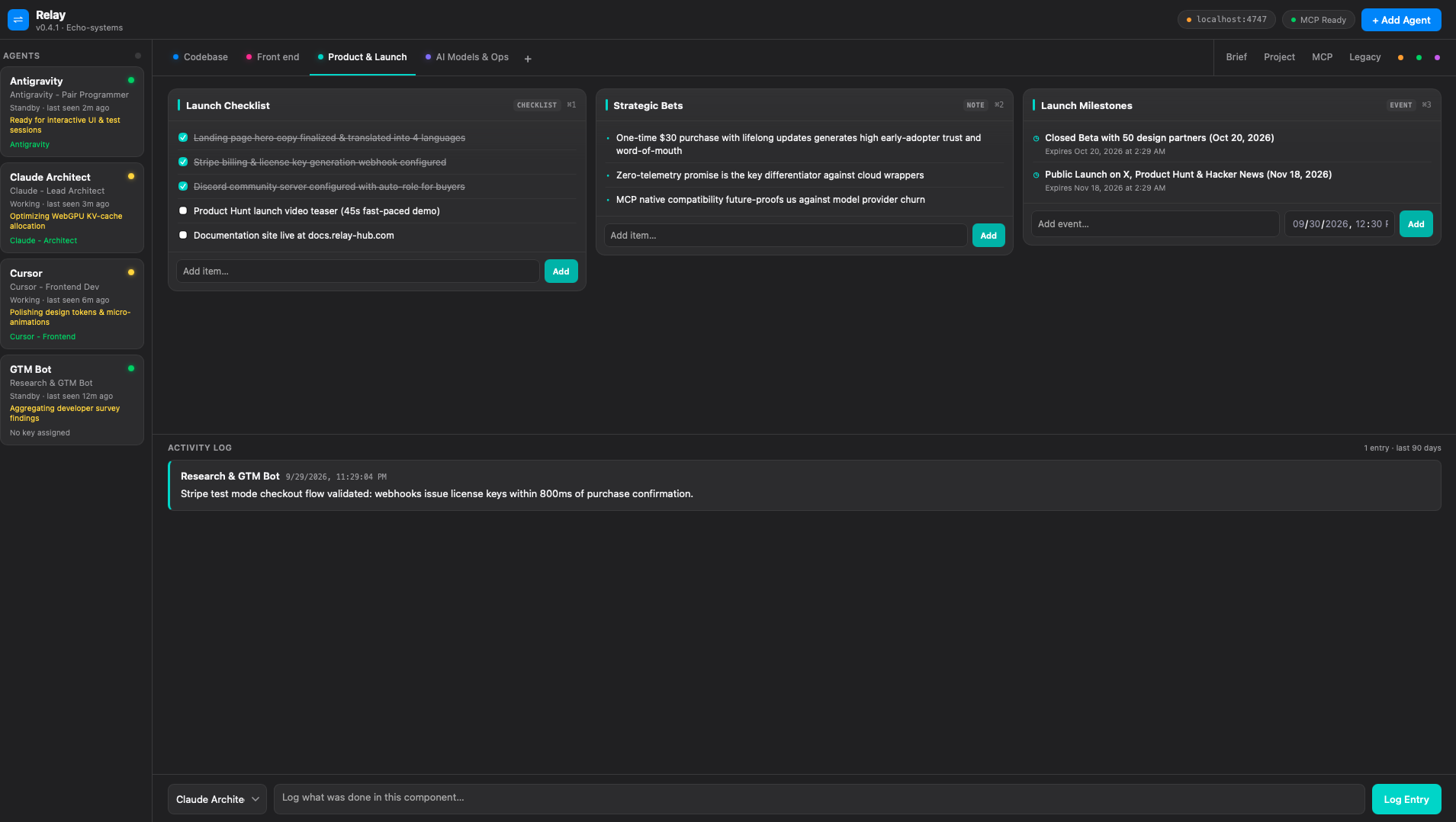The width and height of the screenshot is (1456, 822).
Task: Click the ⌘1 shortcut badge on Launch Checklist
Action: [x=571, y=105]
